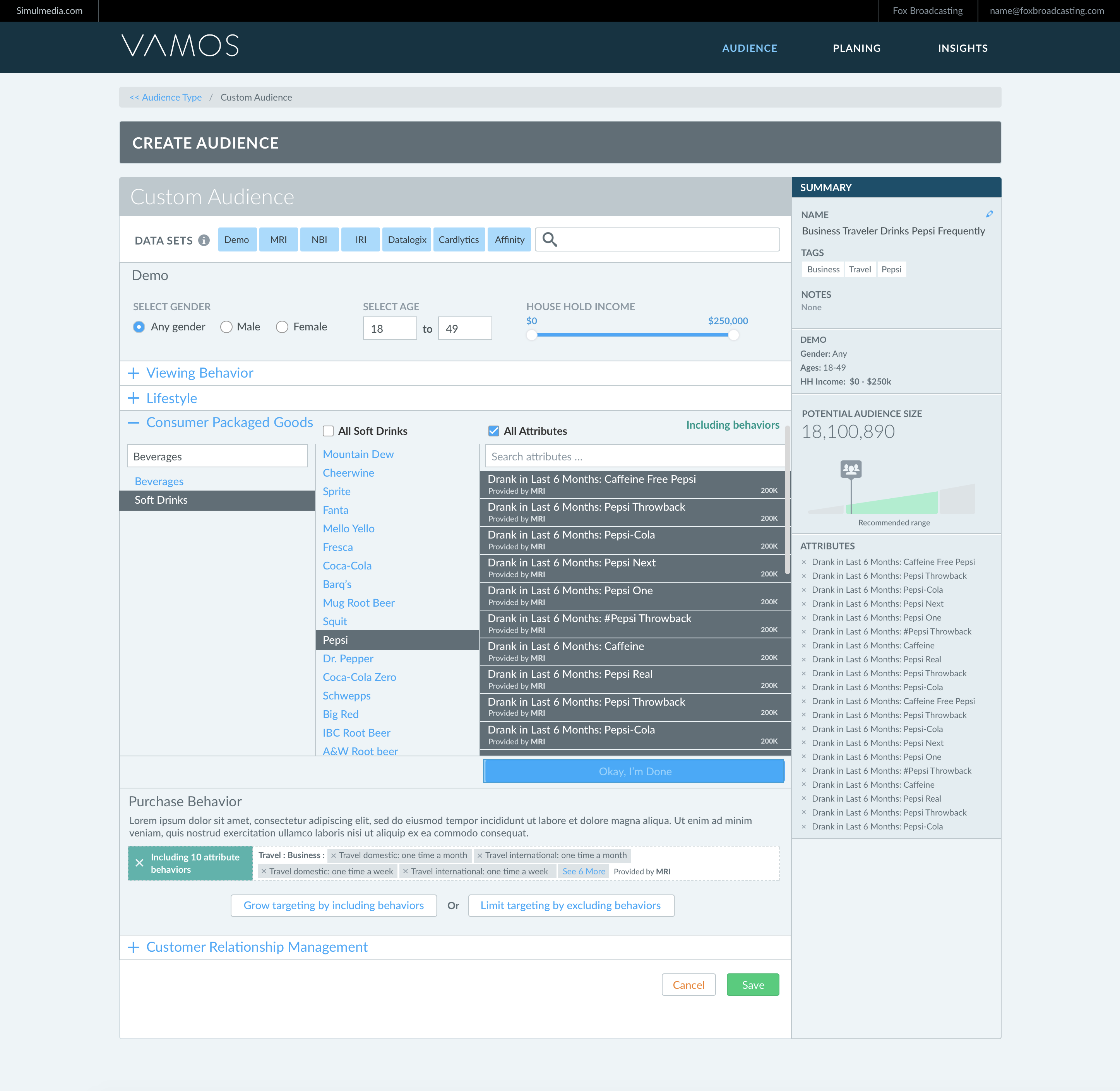
Task: Remove 'Travel international: one time a week' tag
Action: pyautogui.click(x=405, y=872)
